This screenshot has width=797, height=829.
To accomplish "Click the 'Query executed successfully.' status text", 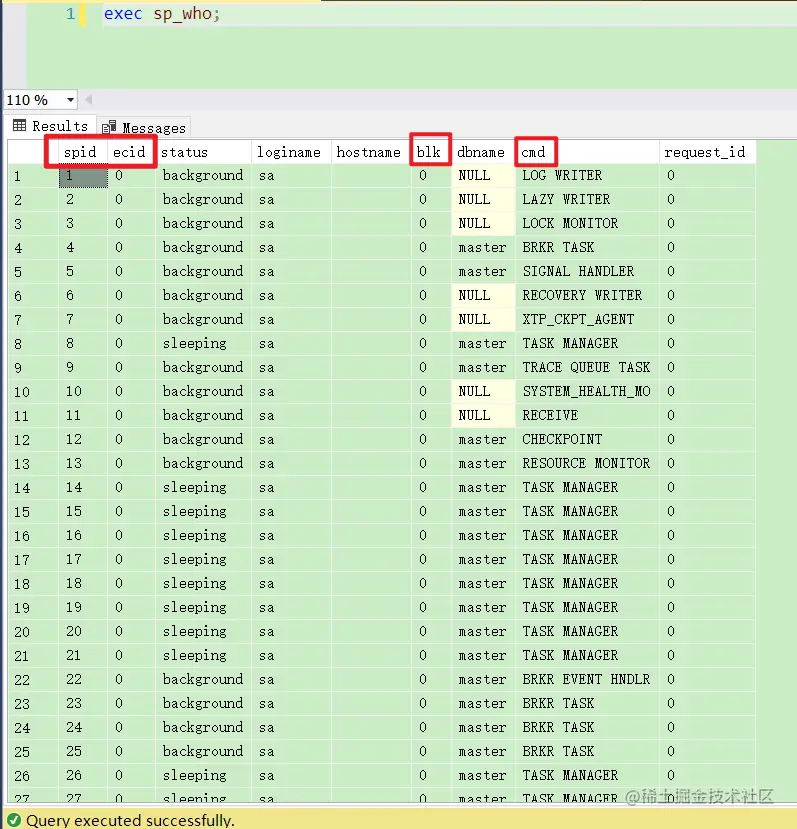I will 130,820.
